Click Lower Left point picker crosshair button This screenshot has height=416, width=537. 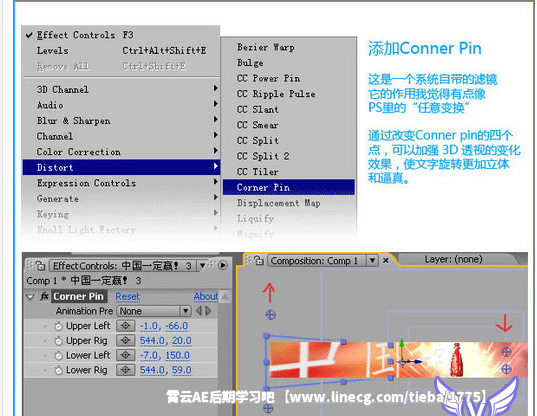(125, 355)
